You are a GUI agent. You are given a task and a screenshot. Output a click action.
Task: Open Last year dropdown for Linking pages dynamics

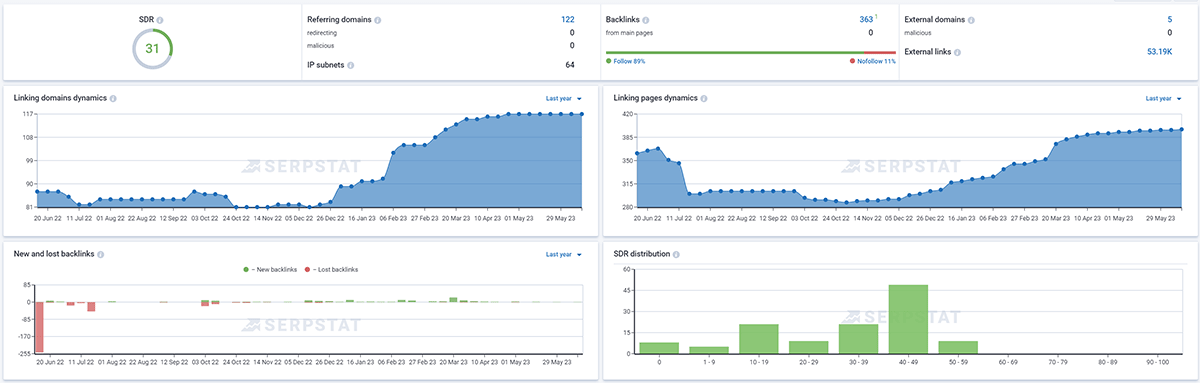click(1162, 98)
